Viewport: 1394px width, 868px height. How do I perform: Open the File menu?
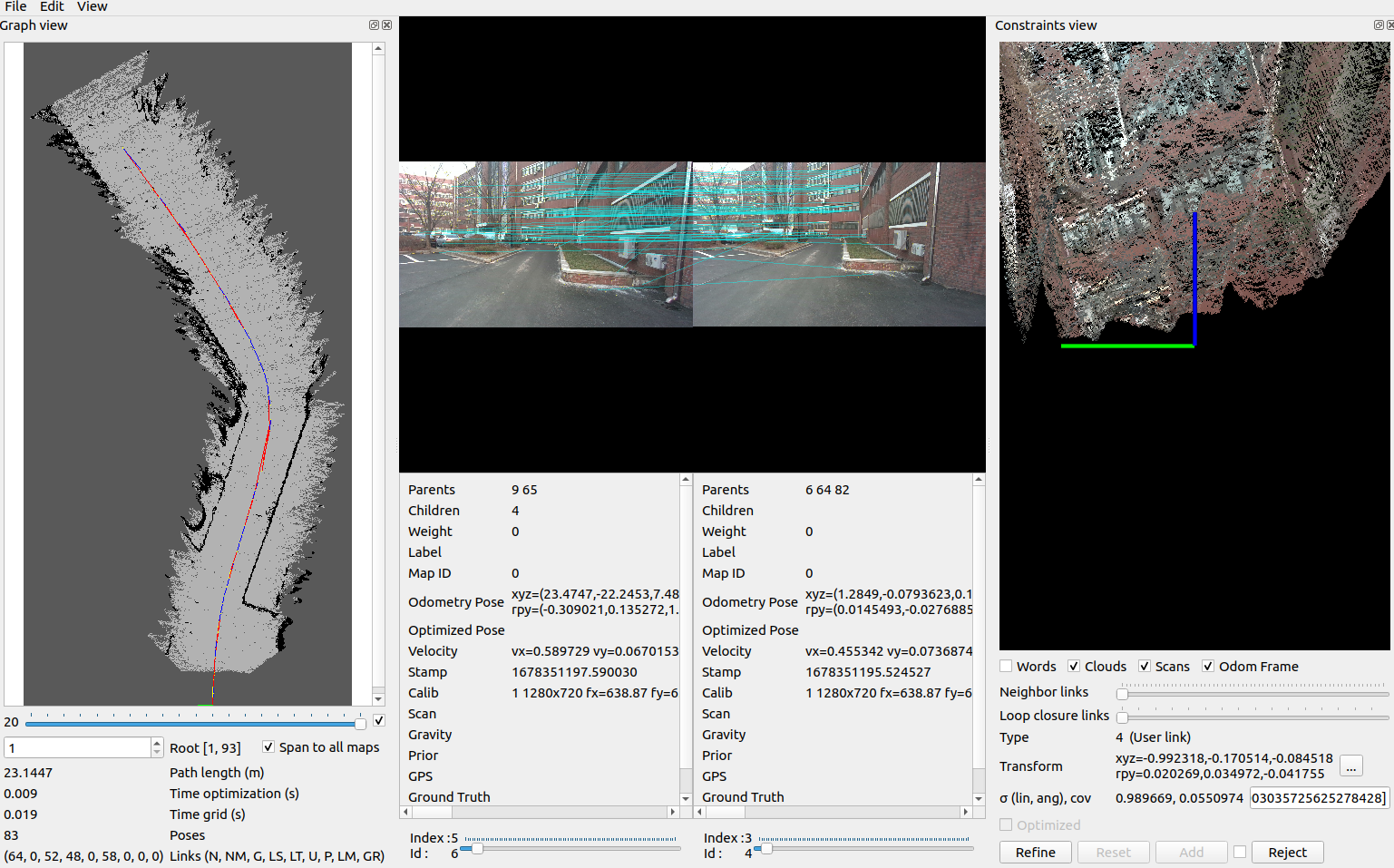coord(15,6)
